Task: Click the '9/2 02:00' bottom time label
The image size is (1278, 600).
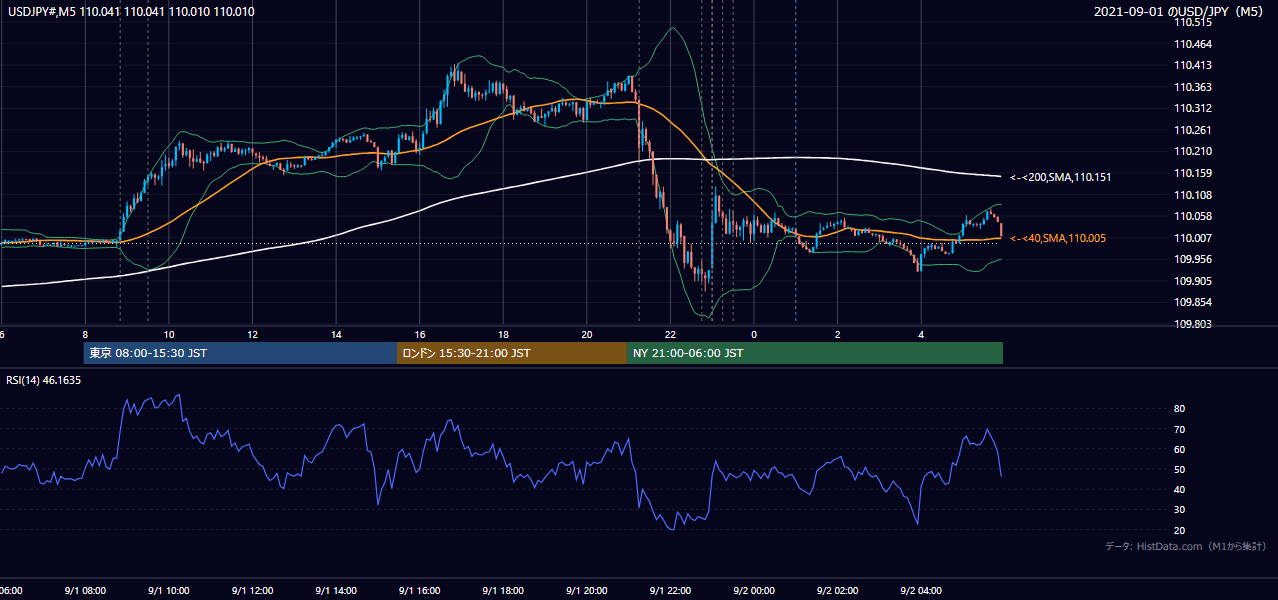Action: (x=837, y=591)
